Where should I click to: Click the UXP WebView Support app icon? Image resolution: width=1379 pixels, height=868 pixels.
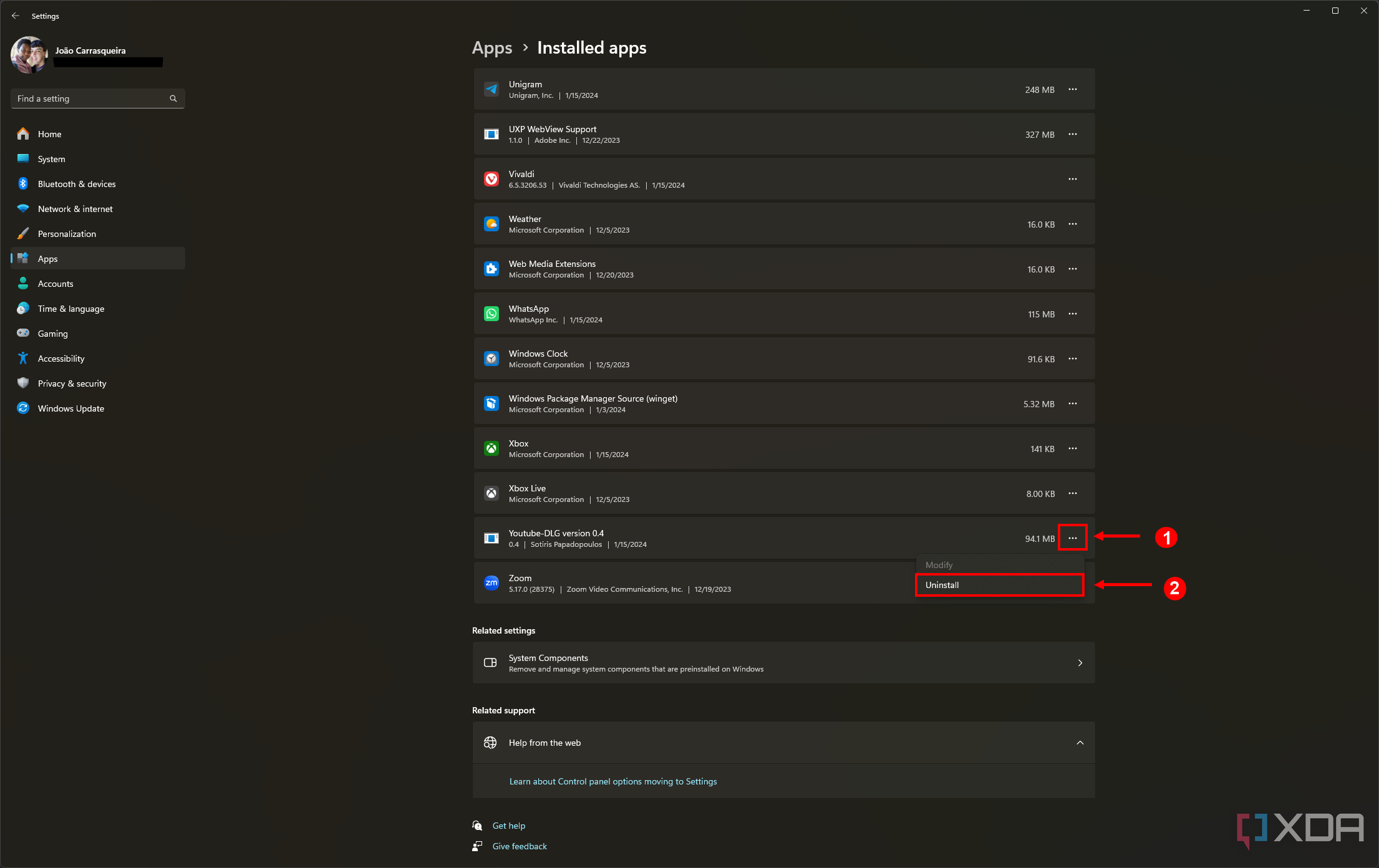491,135
